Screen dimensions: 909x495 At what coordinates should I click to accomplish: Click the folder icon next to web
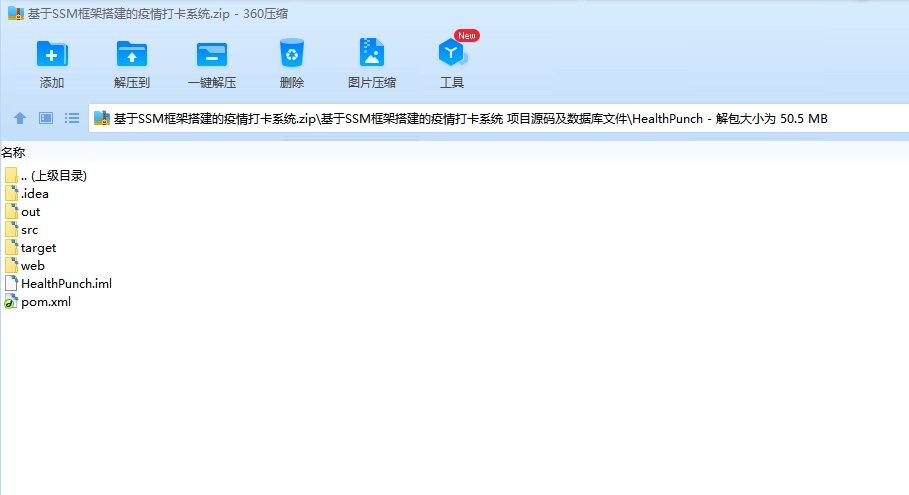12,265
